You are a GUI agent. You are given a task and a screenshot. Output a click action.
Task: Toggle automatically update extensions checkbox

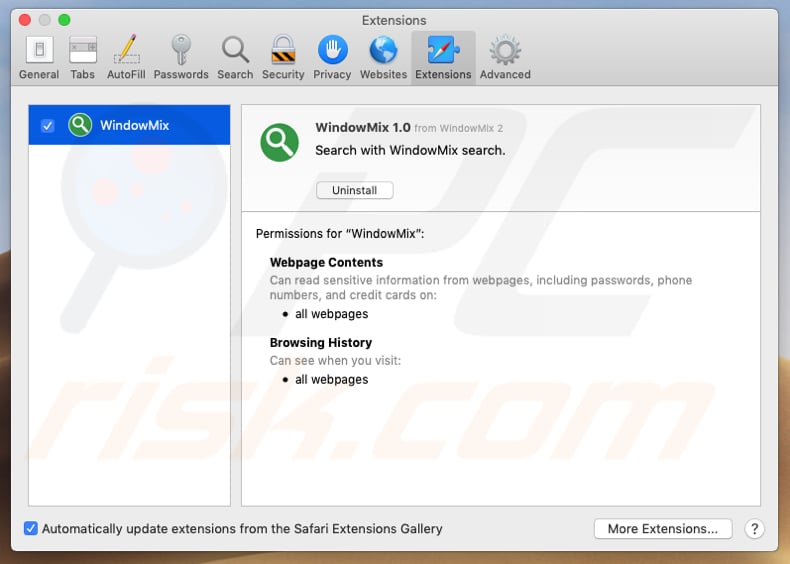point(31,528)
